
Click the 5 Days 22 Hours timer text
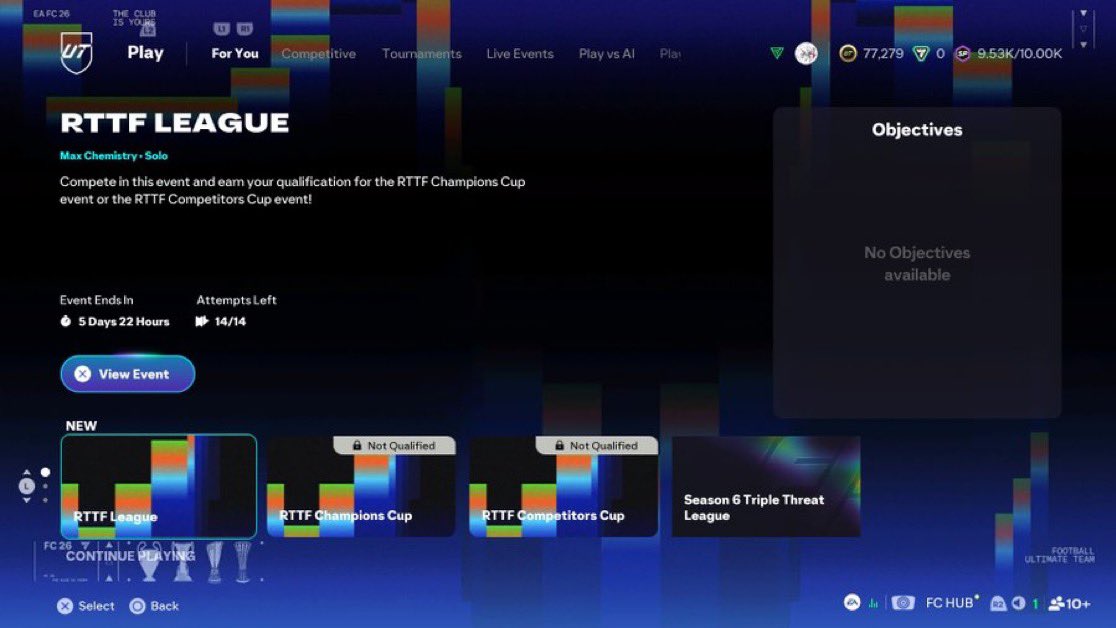click(x=124, y=321)
